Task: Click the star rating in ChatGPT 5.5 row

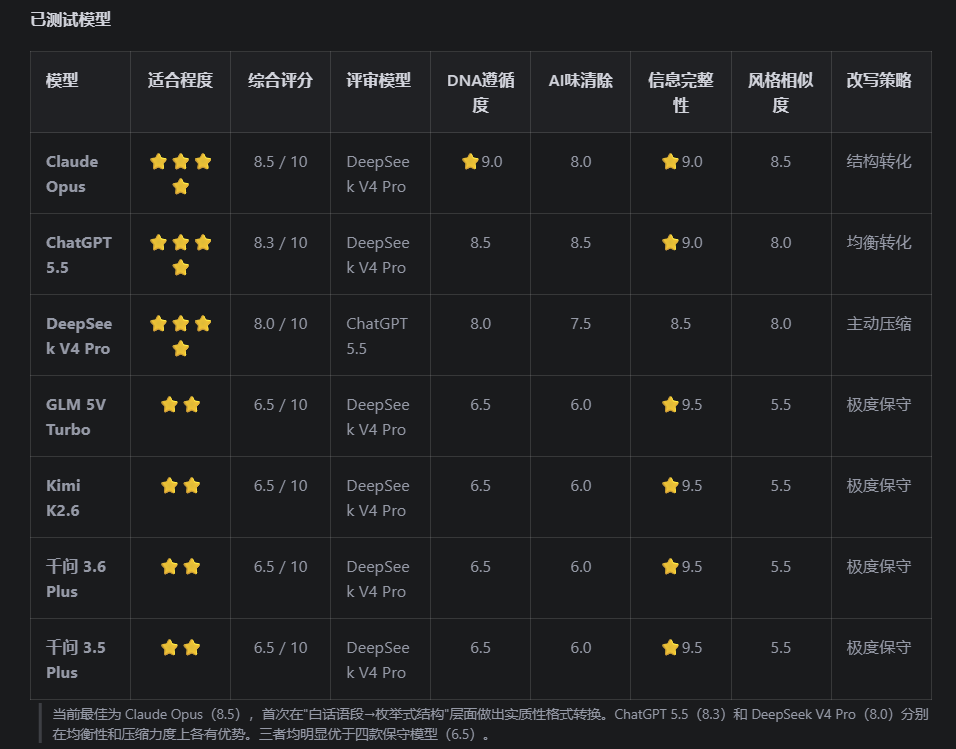Action: coord(180,255)
